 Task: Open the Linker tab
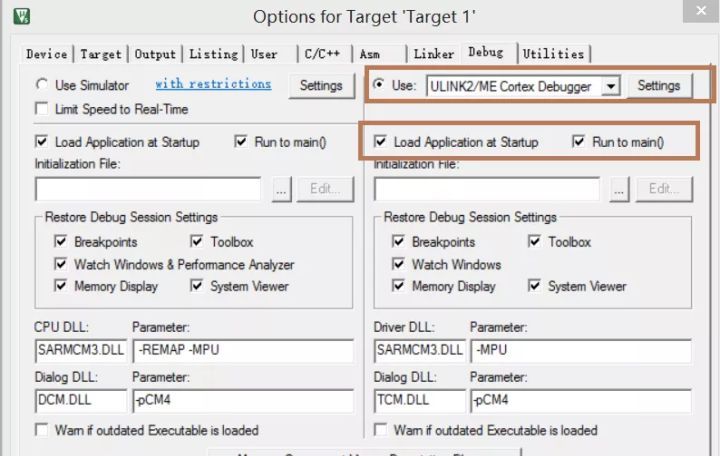tap(433, 54)
